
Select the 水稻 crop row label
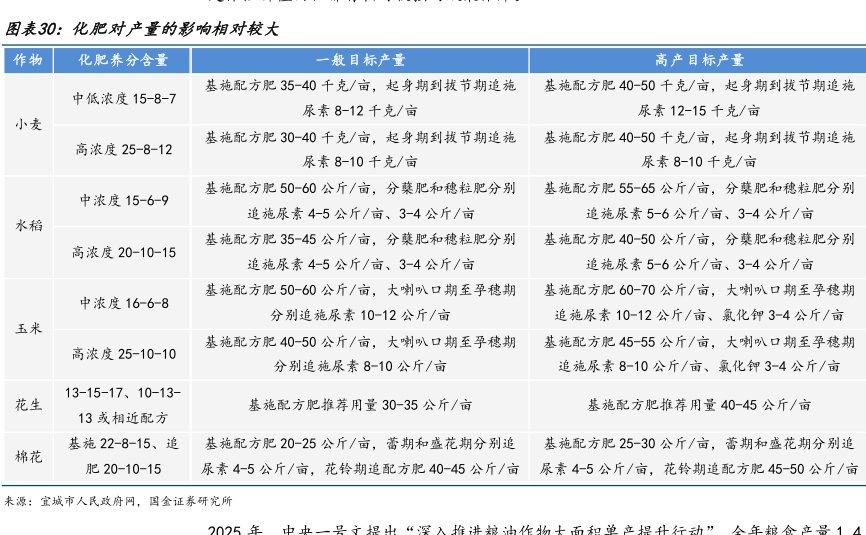point(28,226)
